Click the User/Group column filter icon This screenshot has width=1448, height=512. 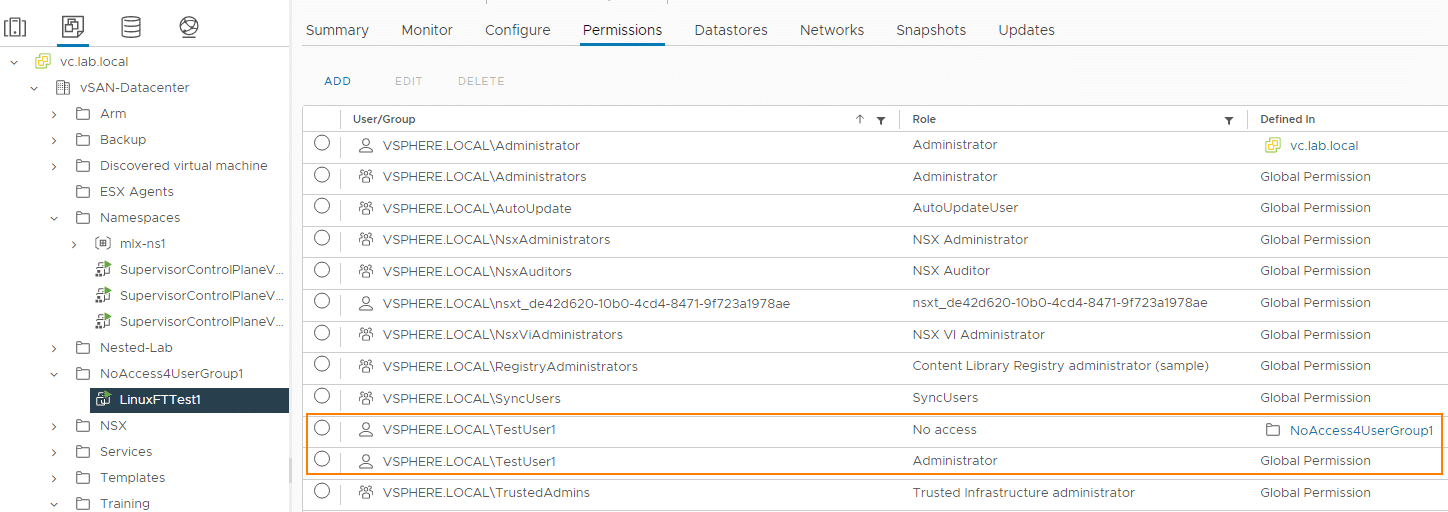point(881,120)
